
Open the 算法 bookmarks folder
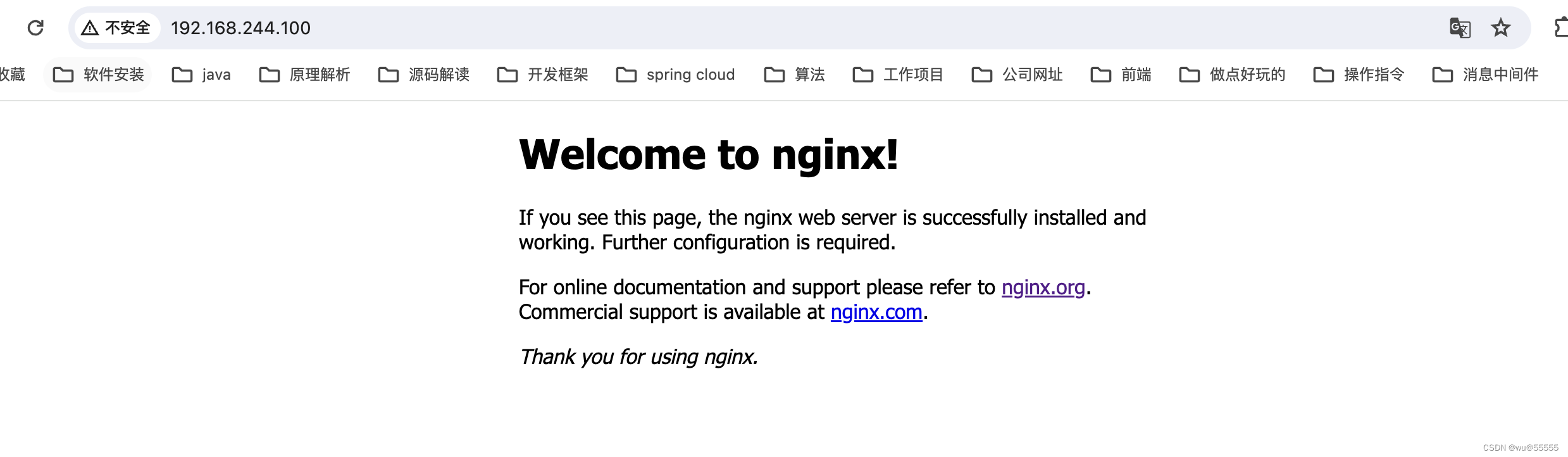(x=795, y=75)
